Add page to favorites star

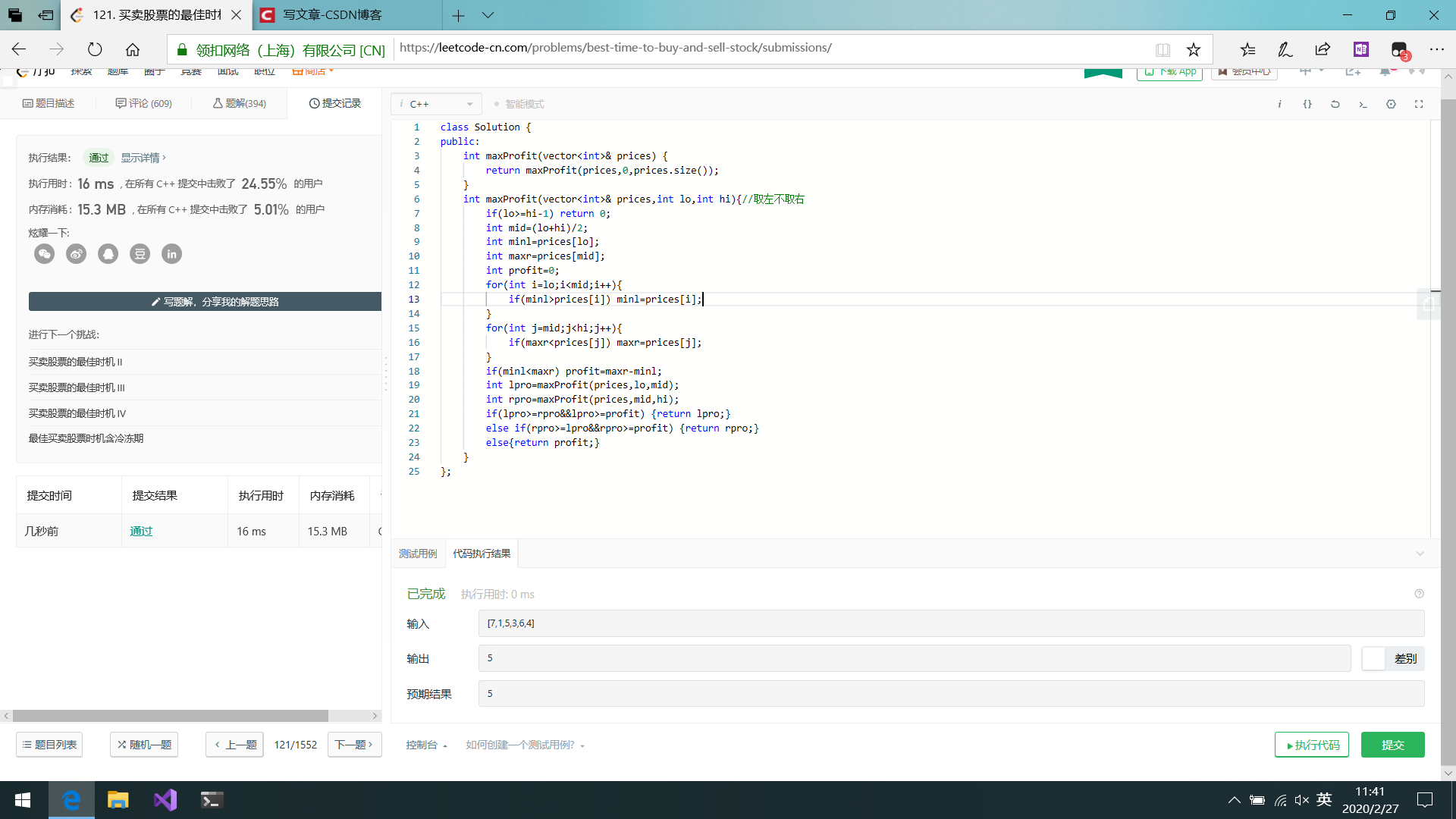[x=1194, y=49]
